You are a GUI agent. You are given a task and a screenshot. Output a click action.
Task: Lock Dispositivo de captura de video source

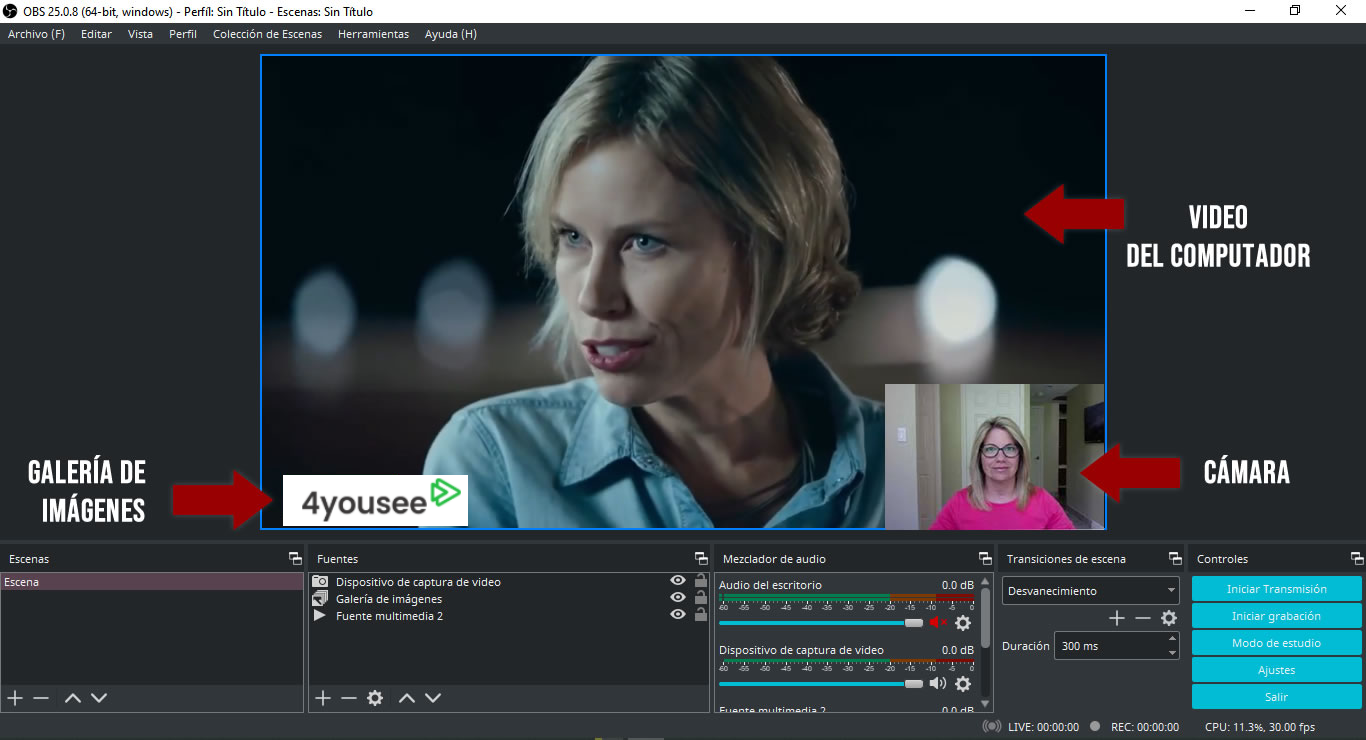pyautogui.click(x=700, y=581)
